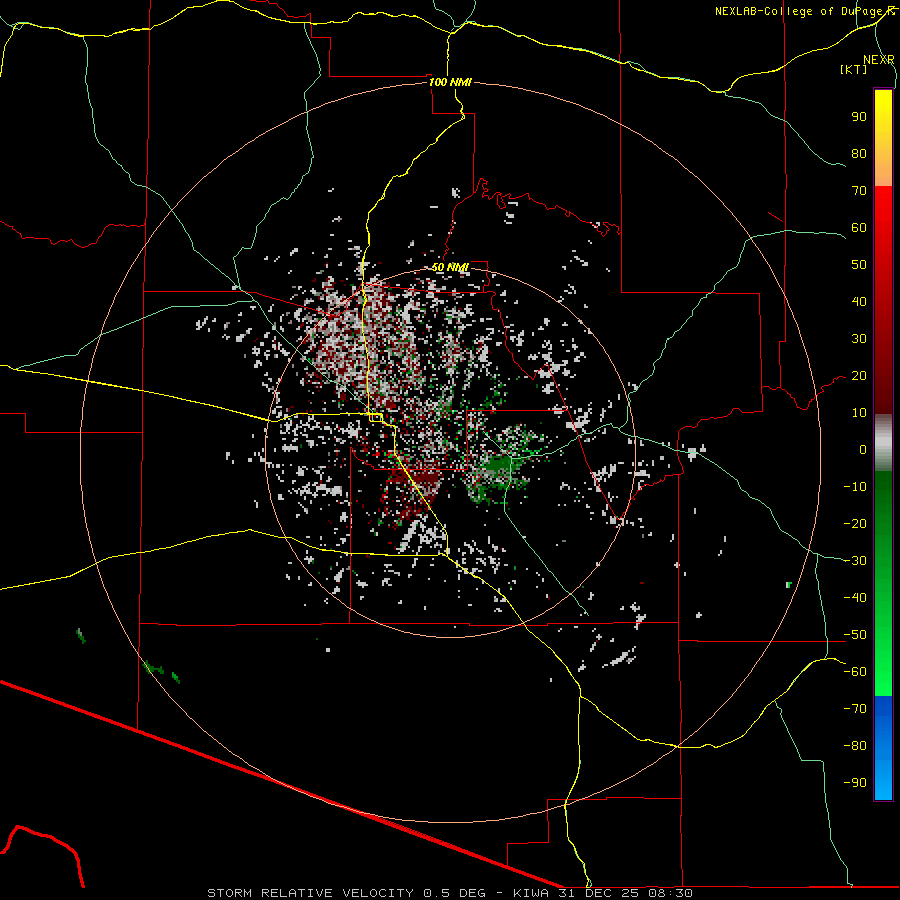The height and width of the screenshot is (900, 900).
Task: Click the 100 NMI range ring label
Action: [450, 82]
